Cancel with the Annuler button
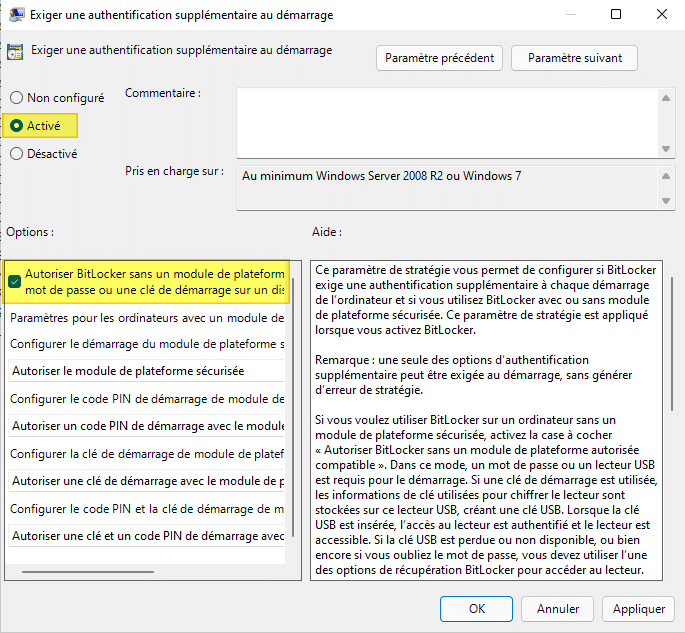The height and width of the screenshot is (633, 685). tap(557, 609)
